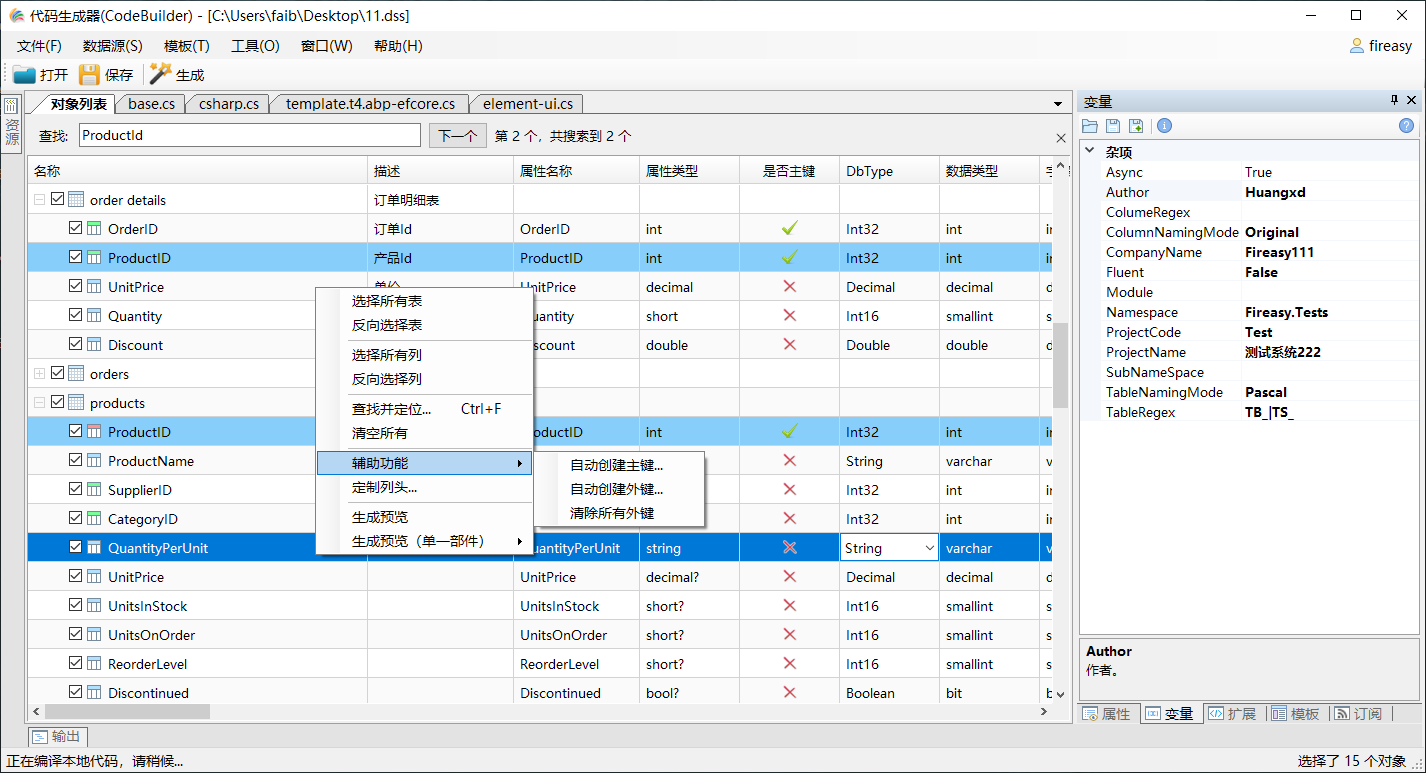Click green primary-key checkmark in OrderID row
The height and width of the screenshot is (773, 1426).
pos(789,228)
